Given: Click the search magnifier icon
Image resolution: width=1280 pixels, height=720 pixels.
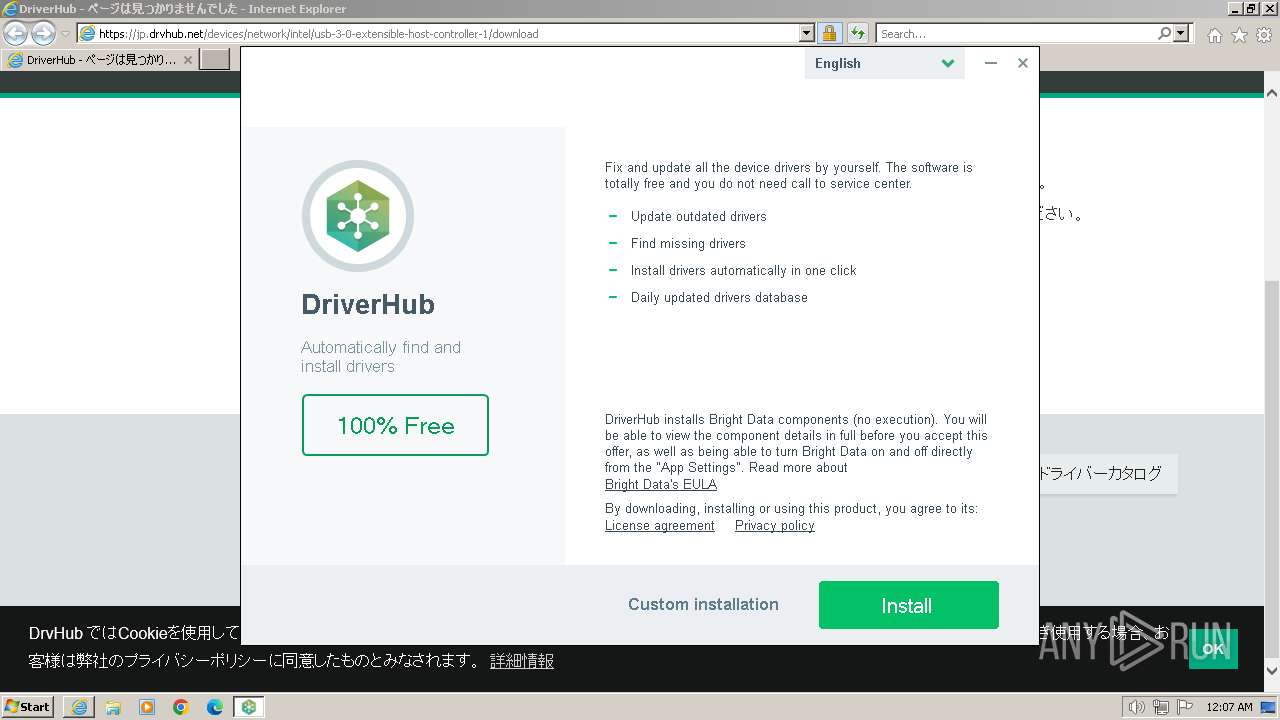Looking at the screenshot, I should pos(1164,33).
